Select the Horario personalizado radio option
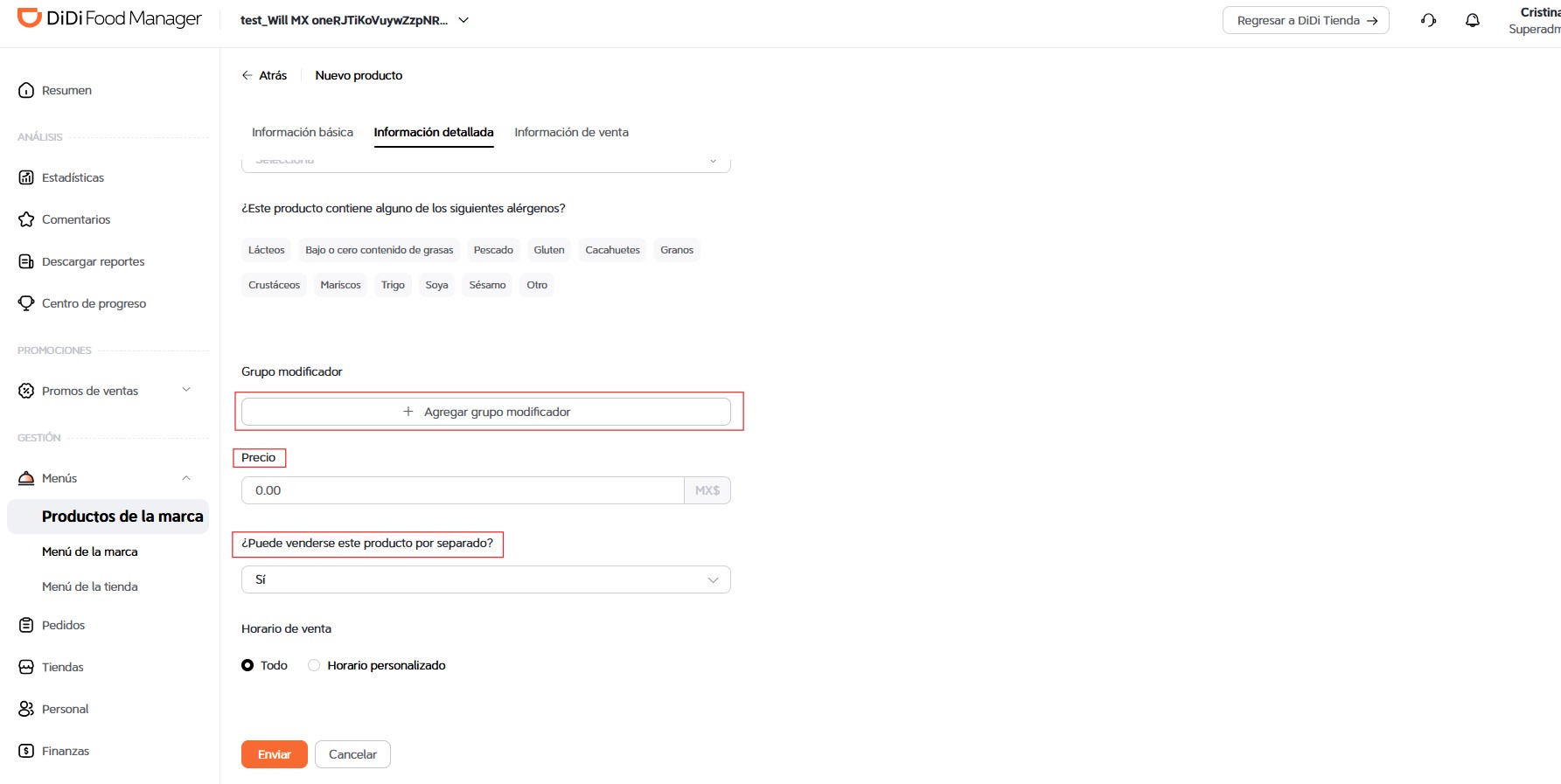The height and width of the screenshot is (784, 1561). coord(314,665)
